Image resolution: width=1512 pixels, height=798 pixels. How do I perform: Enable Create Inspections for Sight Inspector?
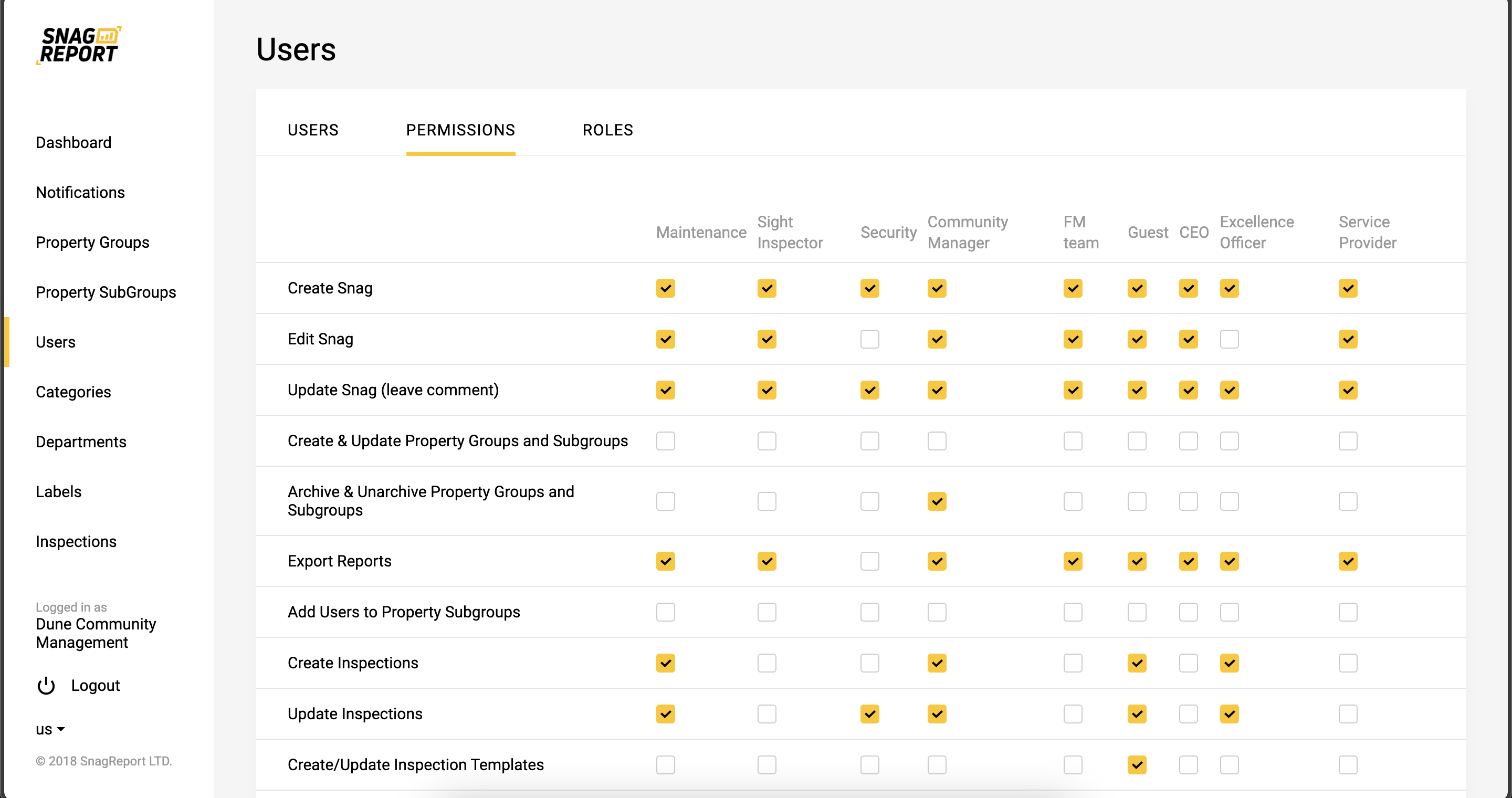[x=766, y=663]
